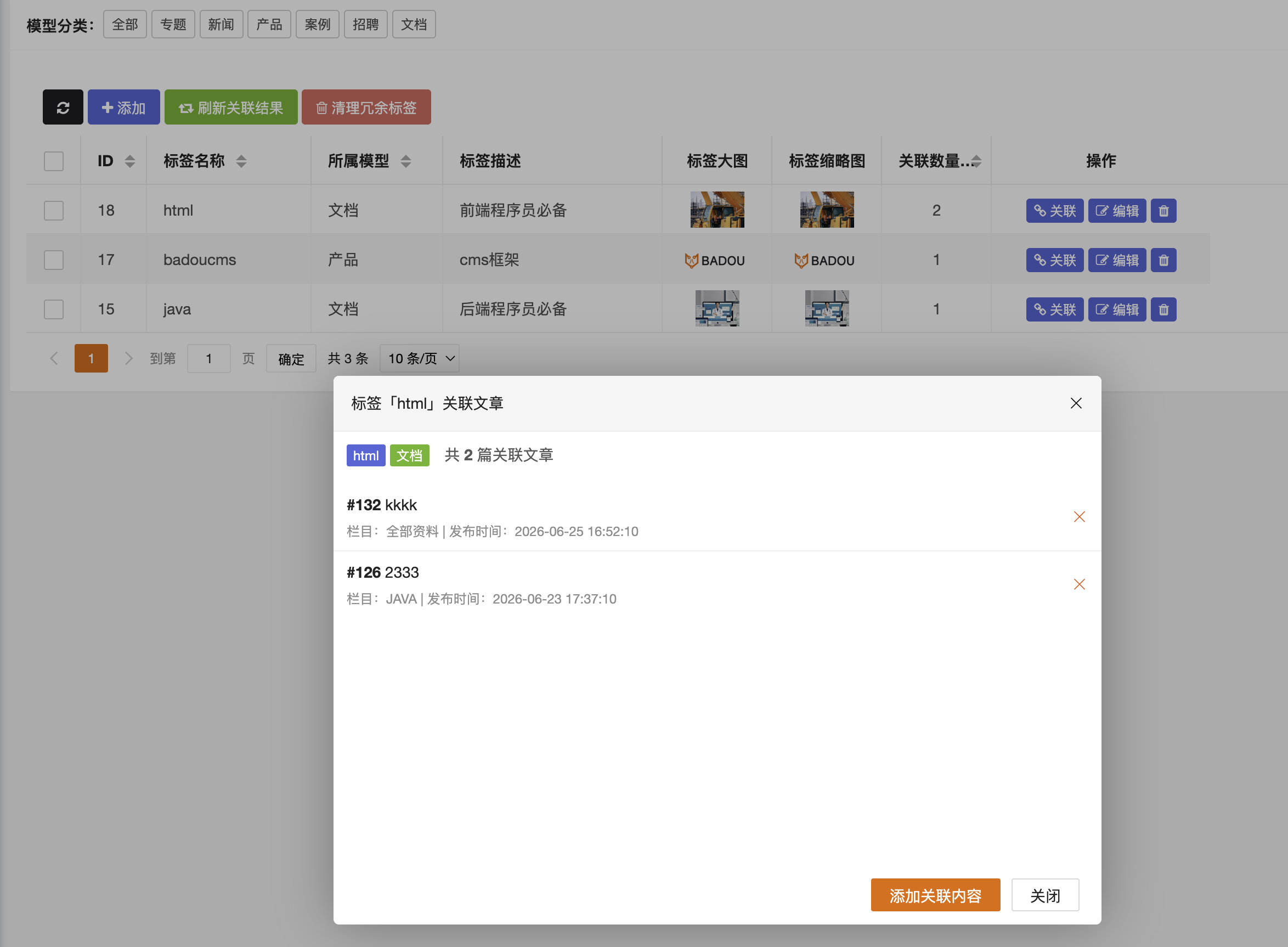Filter by 案例 model category
The image size is (1288, 947).
(x=318, y=25)
